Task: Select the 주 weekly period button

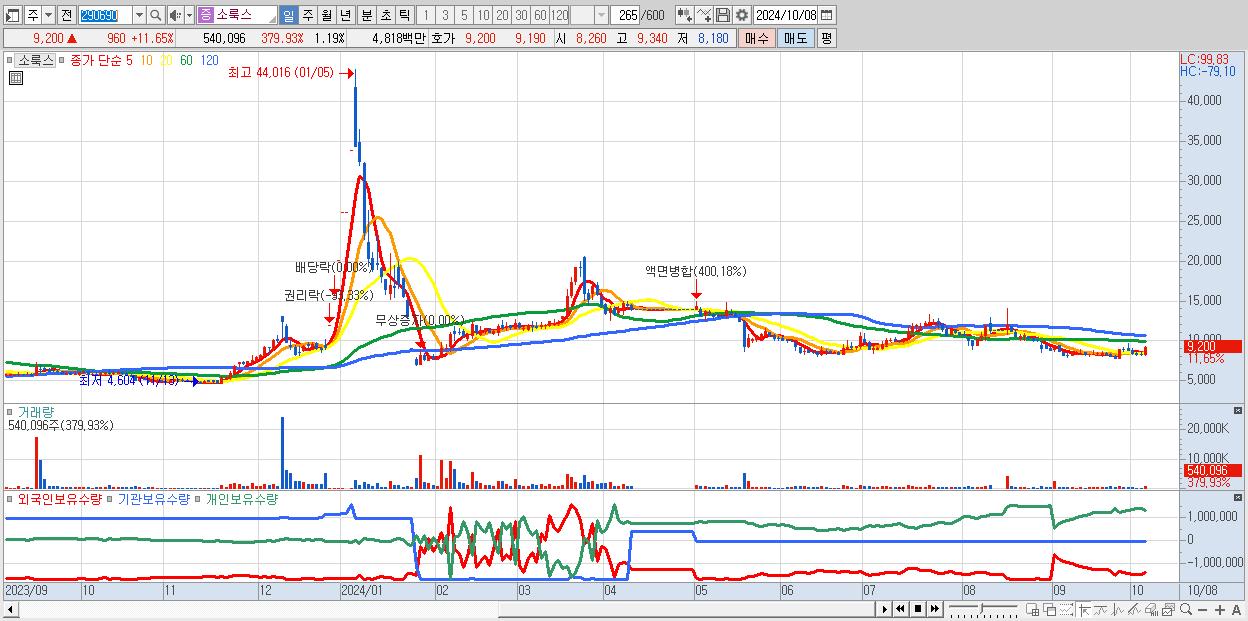Action: click(307, 15)
